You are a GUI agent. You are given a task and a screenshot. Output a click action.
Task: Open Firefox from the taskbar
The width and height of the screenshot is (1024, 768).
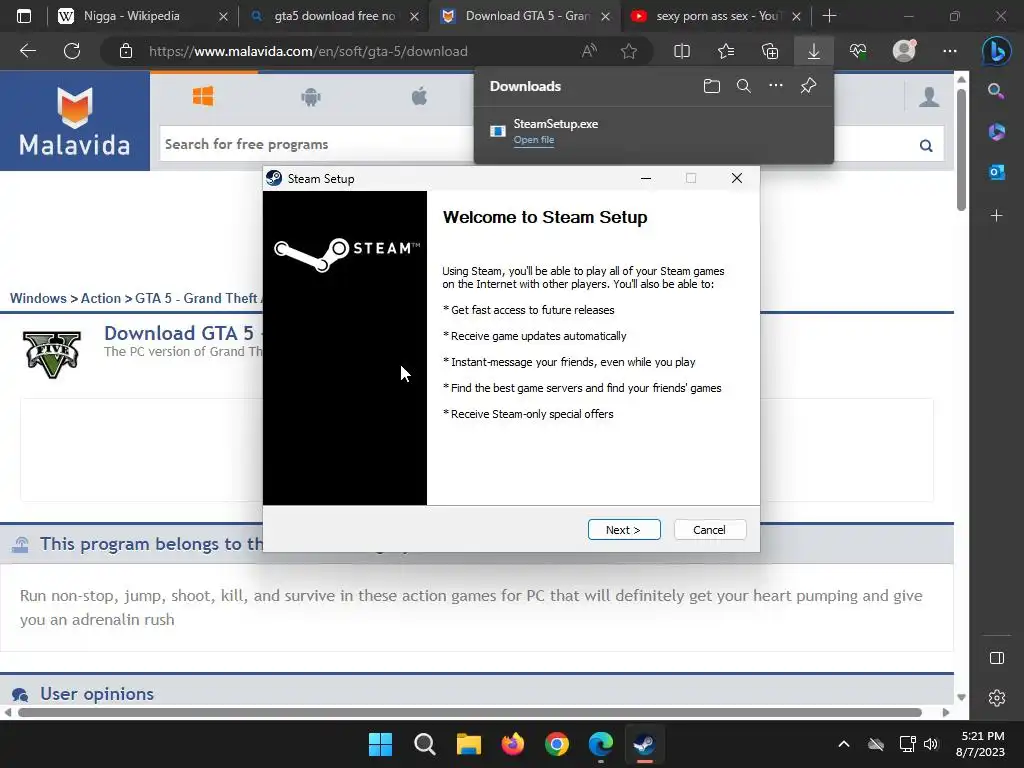coord(513,744)
